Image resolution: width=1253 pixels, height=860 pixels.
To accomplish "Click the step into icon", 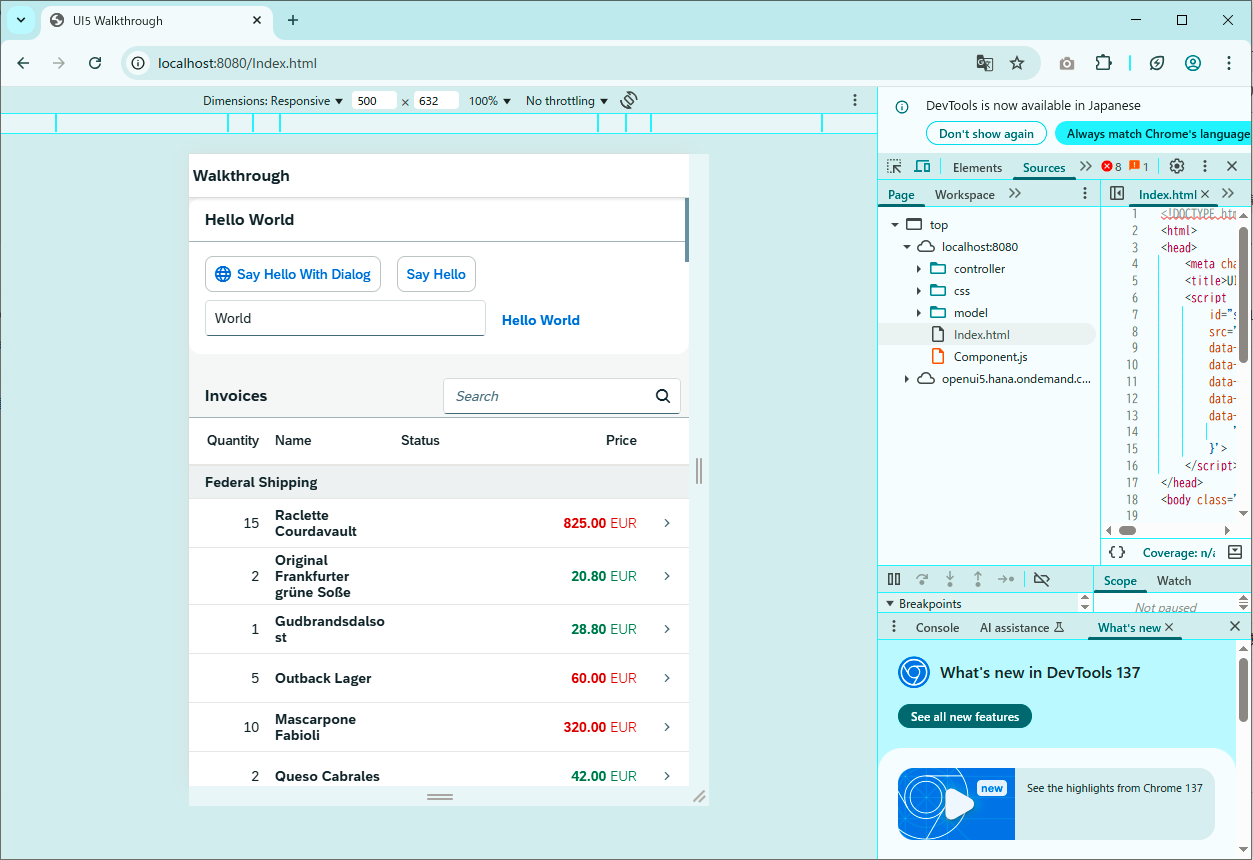I will 950,579.
